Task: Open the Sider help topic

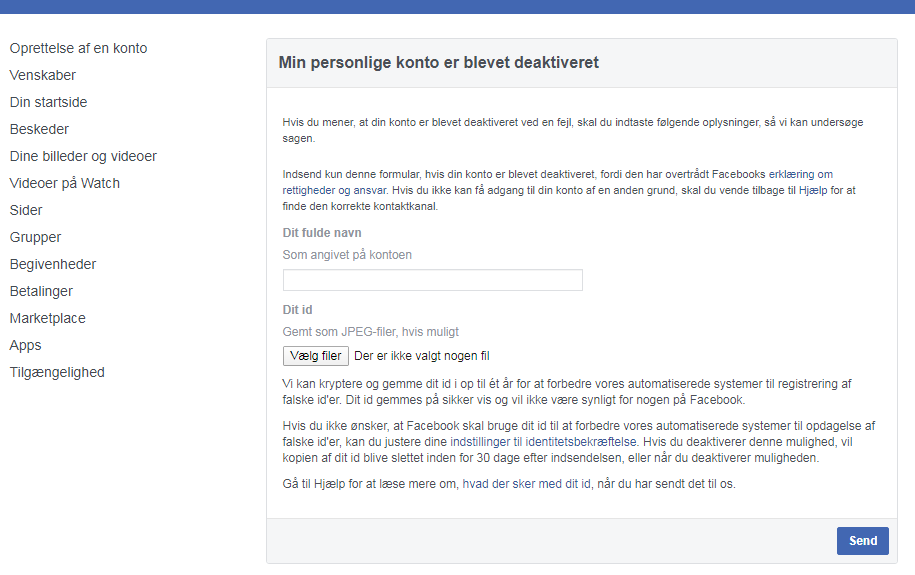Action: point(26,210)
